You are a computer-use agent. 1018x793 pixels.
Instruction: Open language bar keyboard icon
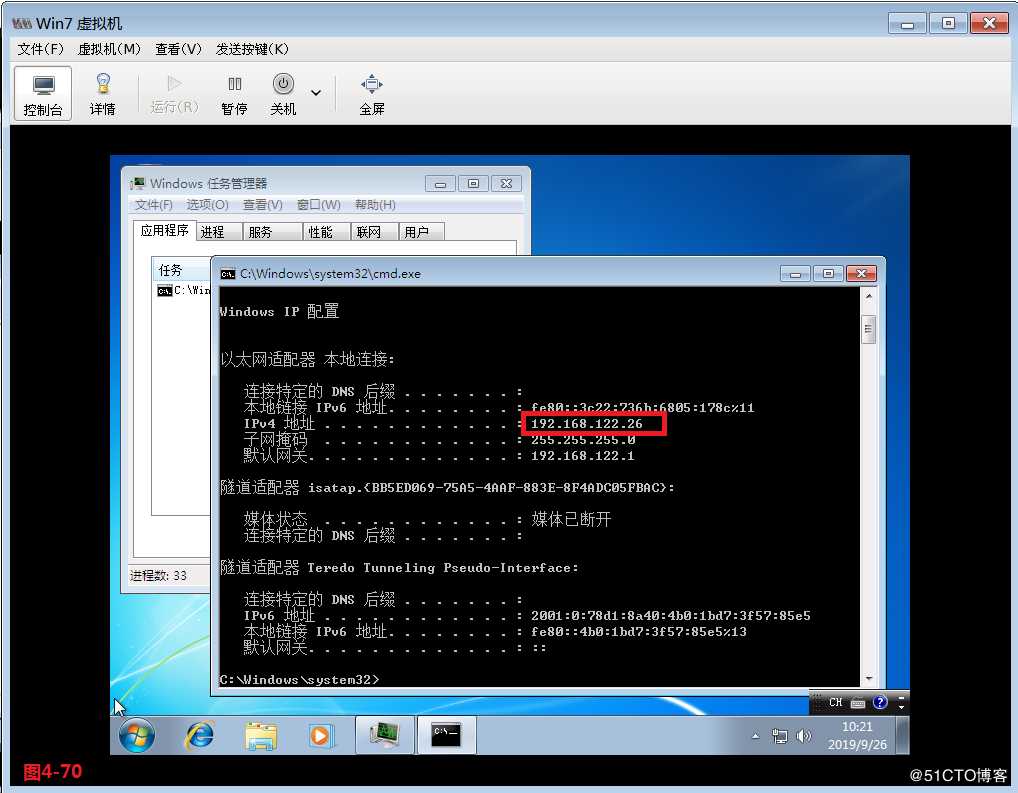(x=858, y=703)
